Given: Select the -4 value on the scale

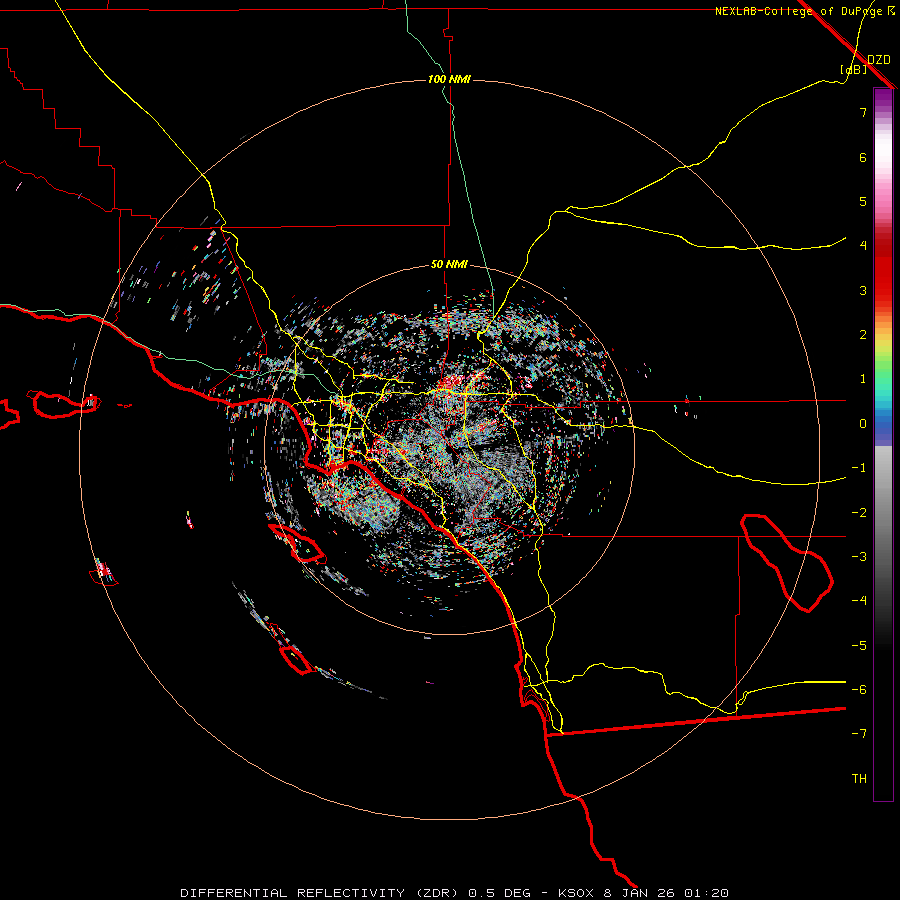Looking at the screenshot, I should pyautogui.click(x=859, y=601).
